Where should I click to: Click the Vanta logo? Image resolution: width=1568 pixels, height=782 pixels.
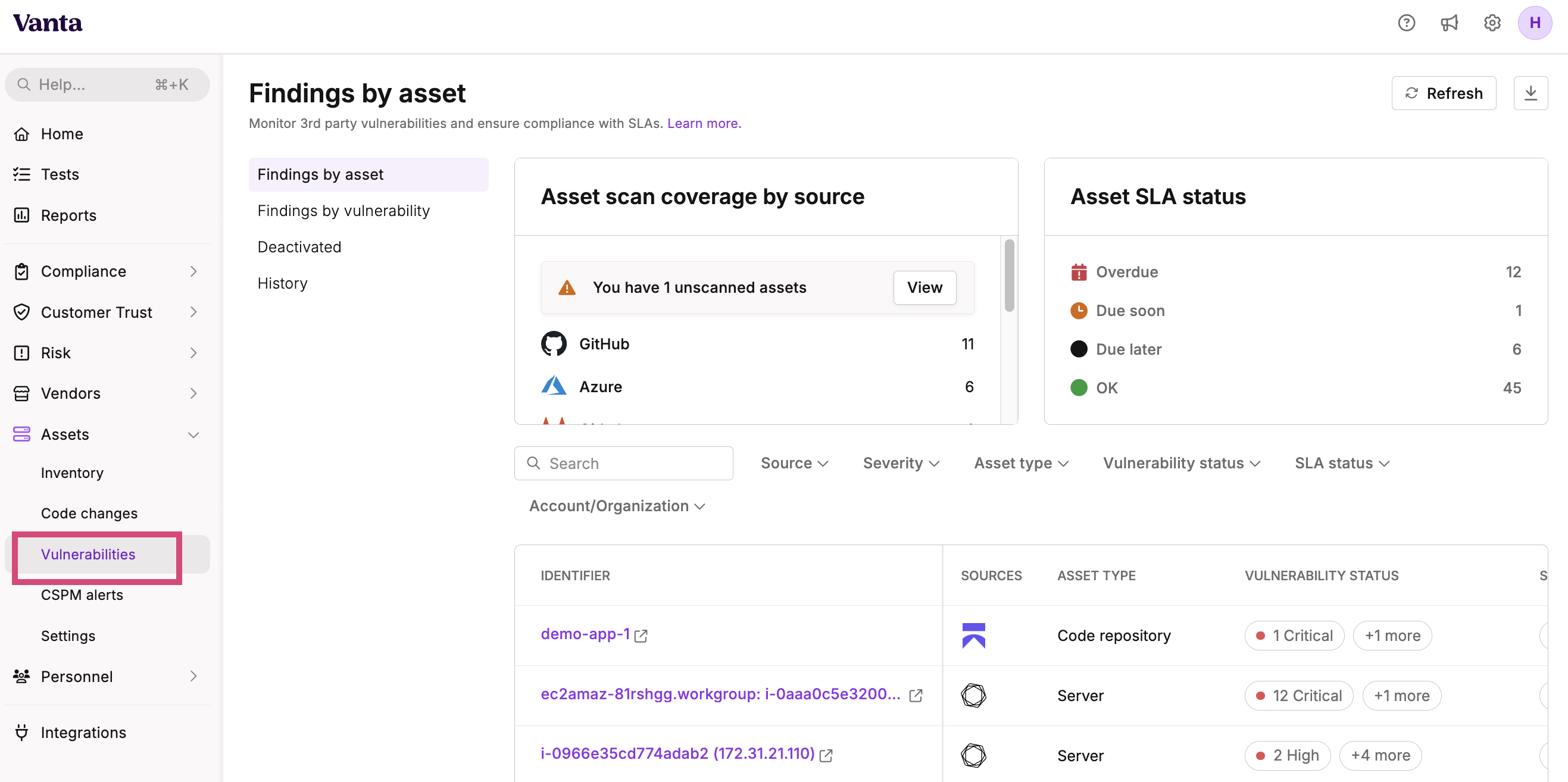pyautogui.click(x=48, y=23)
